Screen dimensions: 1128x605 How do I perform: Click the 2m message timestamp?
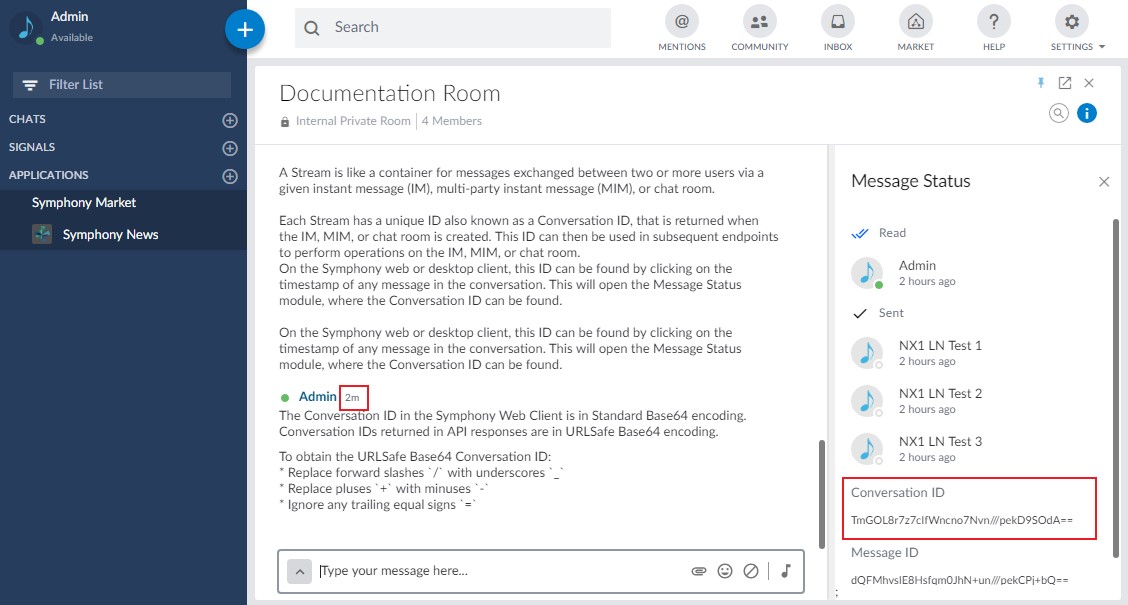353,398
